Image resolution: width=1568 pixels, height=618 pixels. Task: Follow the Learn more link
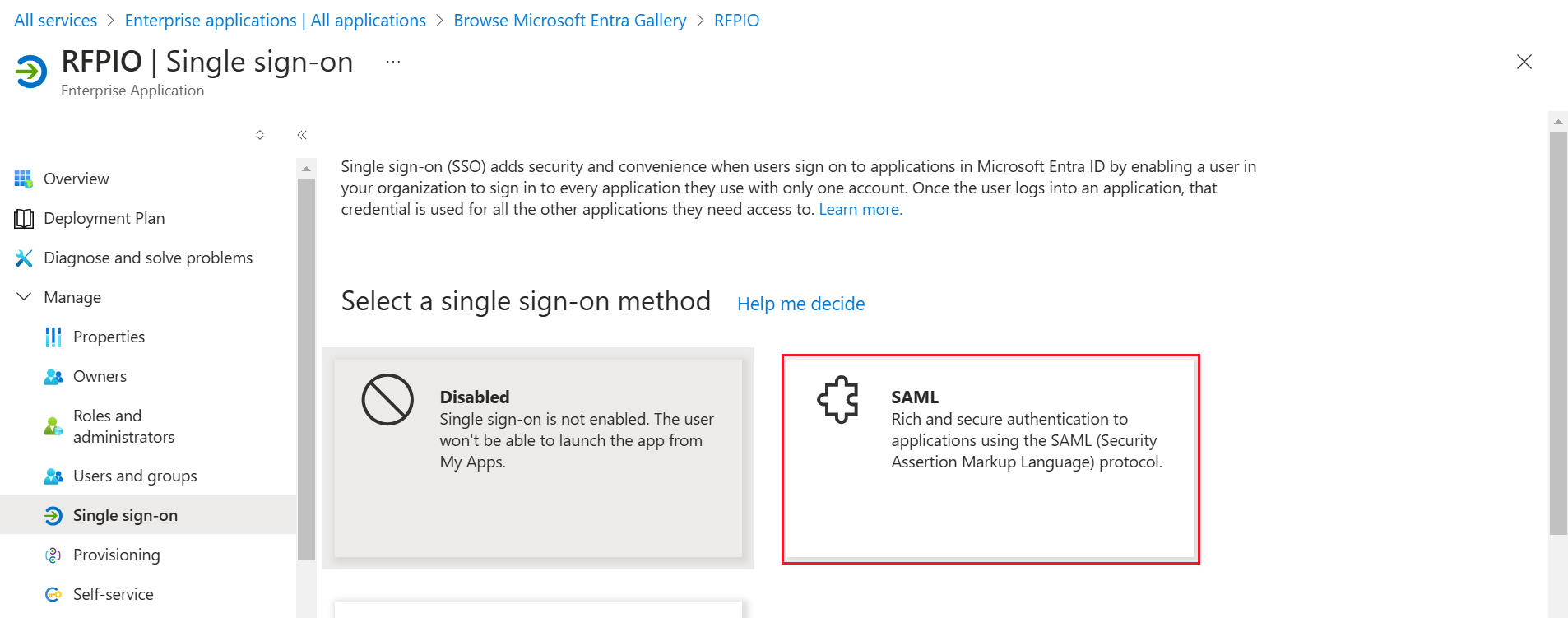861,209
